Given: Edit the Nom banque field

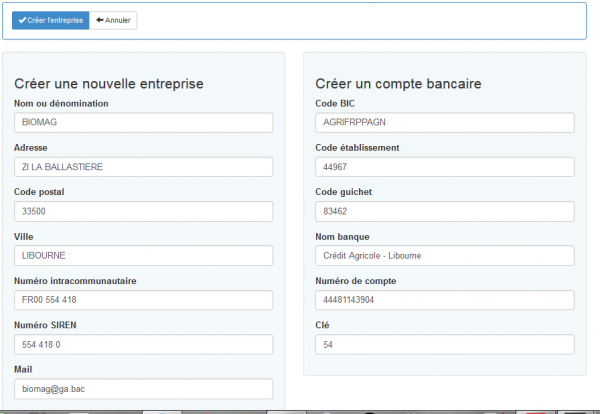Looking at the screenshot, I should 445,256.
